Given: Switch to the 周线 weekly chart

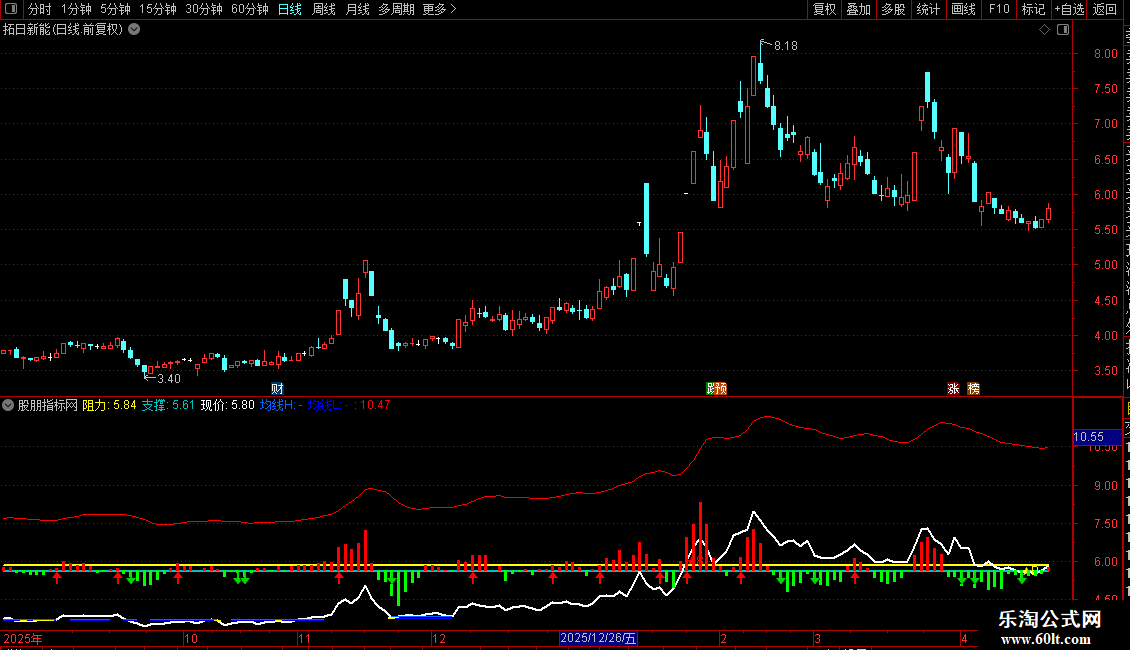Looking at the screenshot, I should pos(324,9).
